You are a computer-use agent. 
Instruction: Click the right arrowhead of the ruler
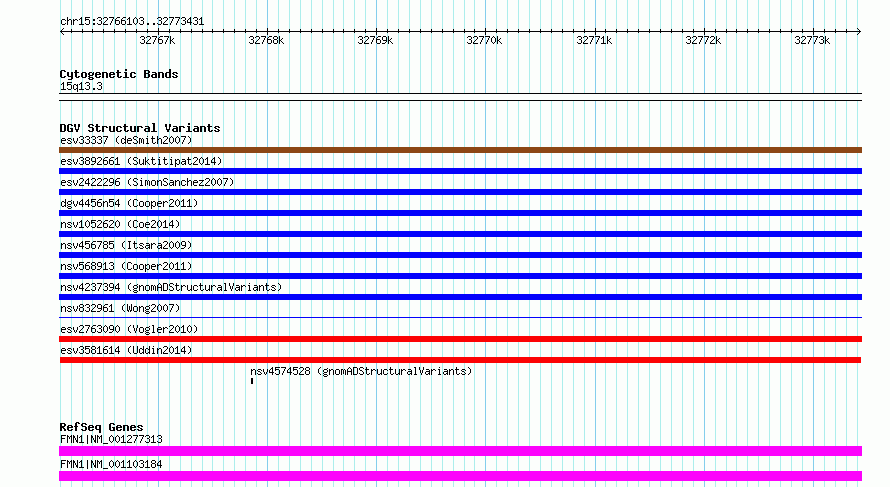tap(859, 31)
